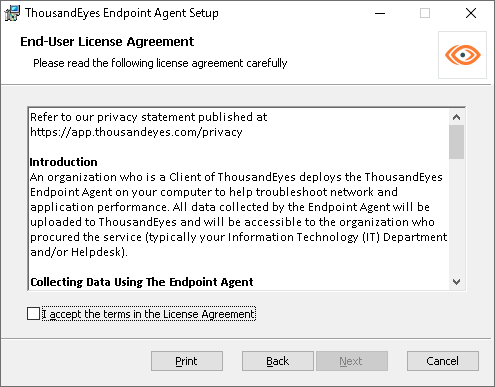The image size is (495, 387).
Task: Click the 'End-User License Agreement' title
Action: (x=107, y=42)
